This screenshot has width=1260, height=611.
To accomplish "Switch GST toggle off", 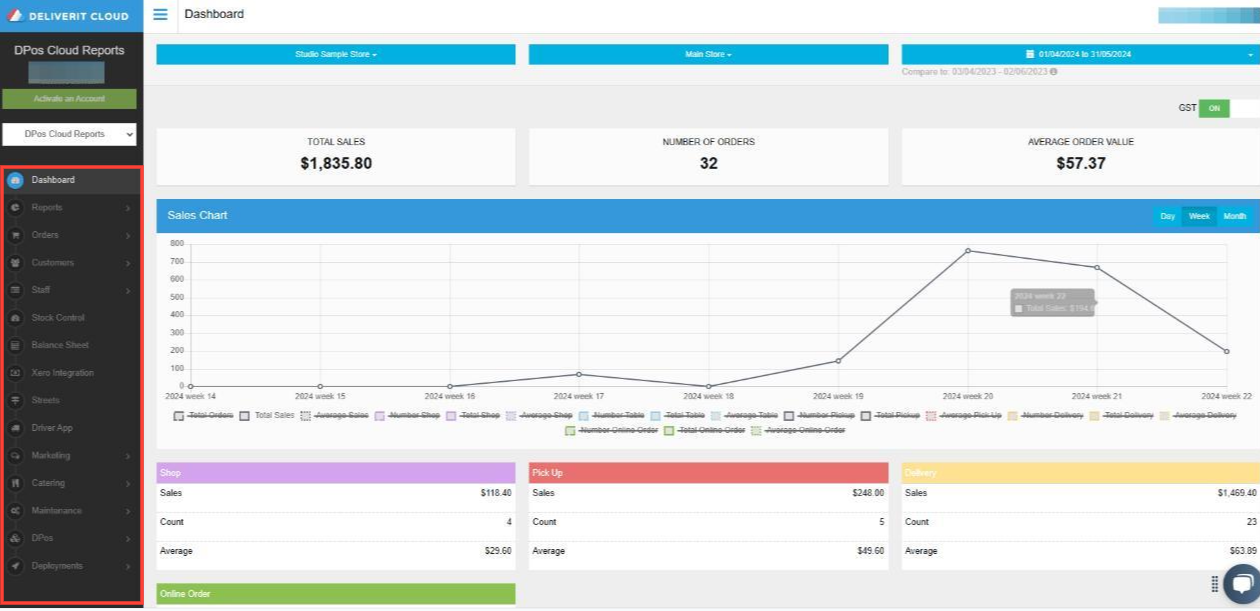I will pos(1213,107).
